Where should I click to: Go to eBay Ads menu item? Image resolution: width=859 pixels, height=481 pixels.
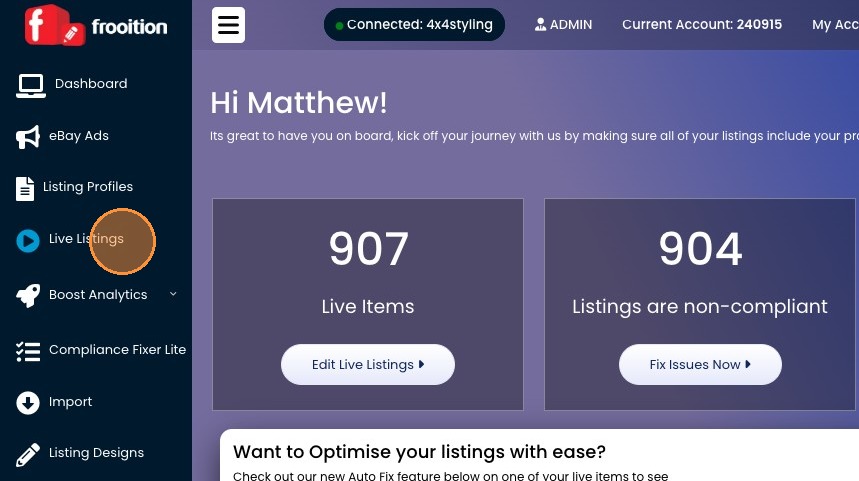click(x=79, y=136)
